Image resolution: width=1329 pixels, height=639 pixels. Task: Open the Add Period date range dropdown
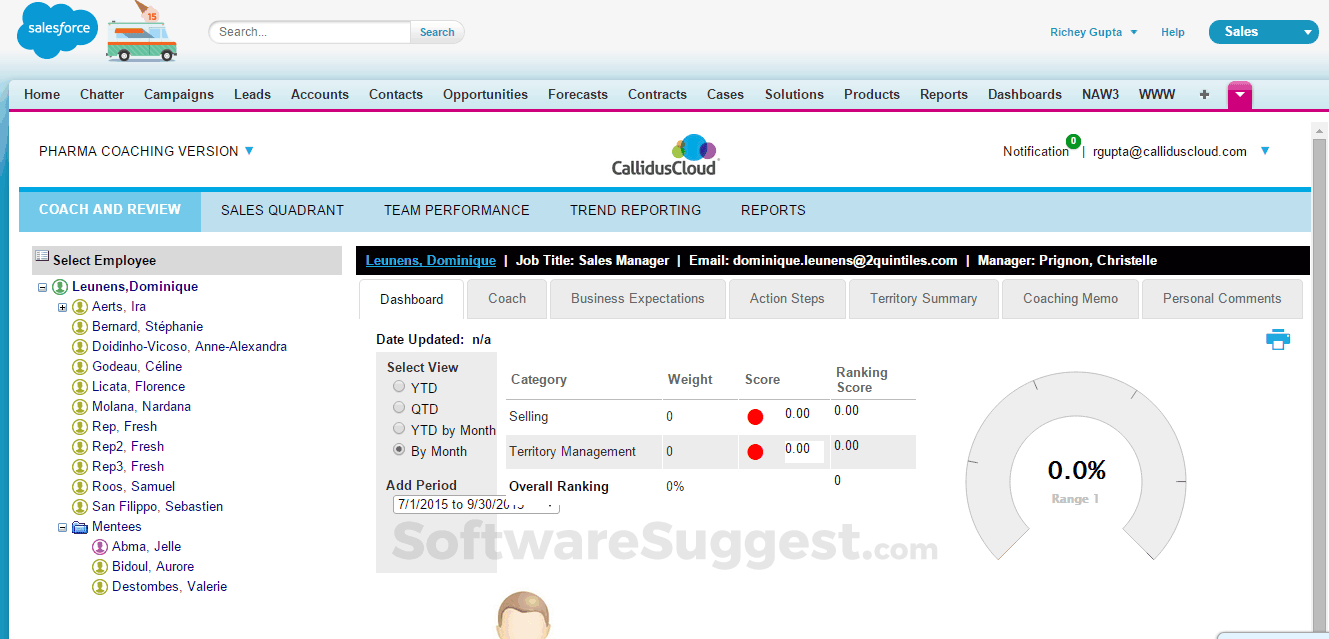point(476,504)
